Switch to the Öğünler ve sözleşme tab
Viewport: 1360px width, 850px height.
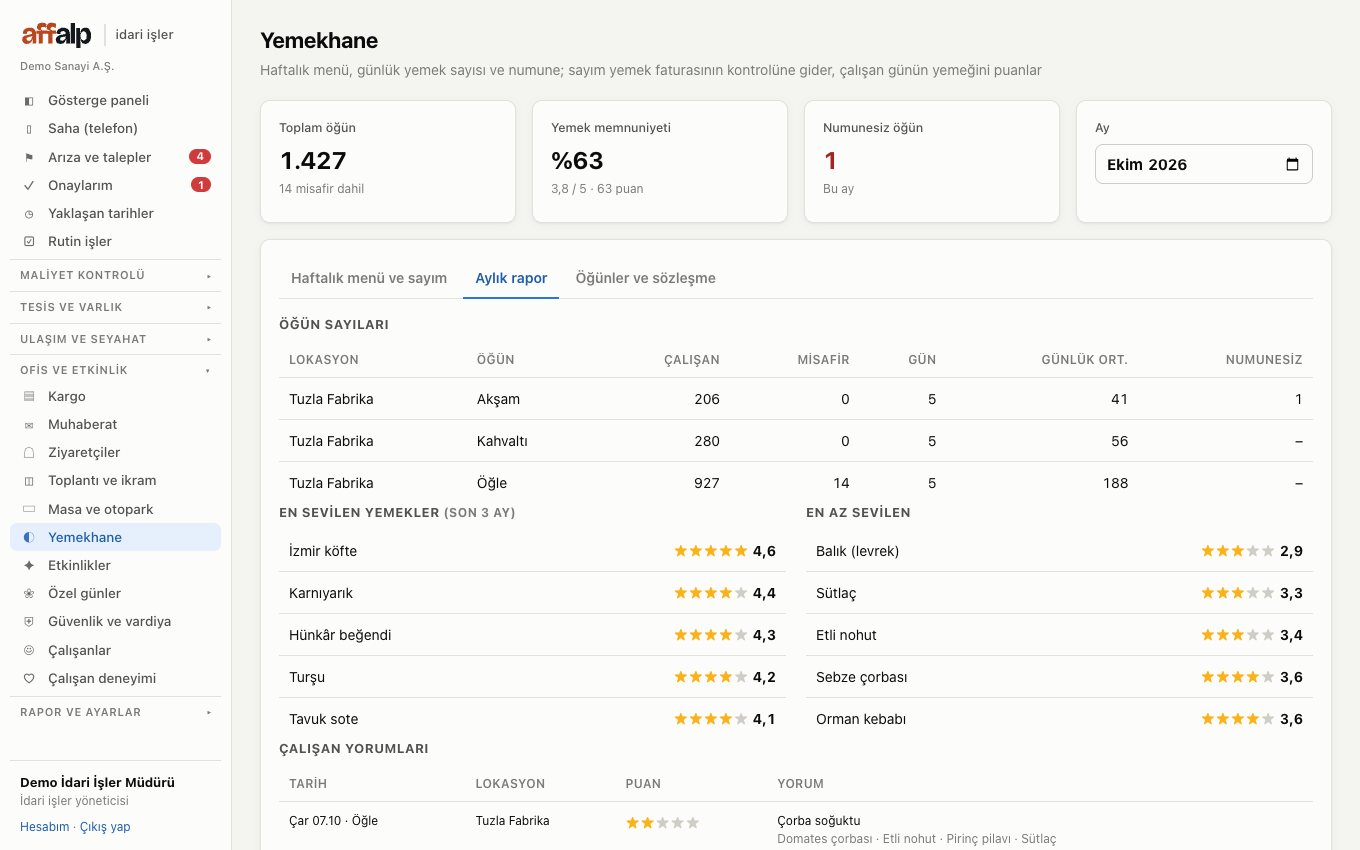646,278
